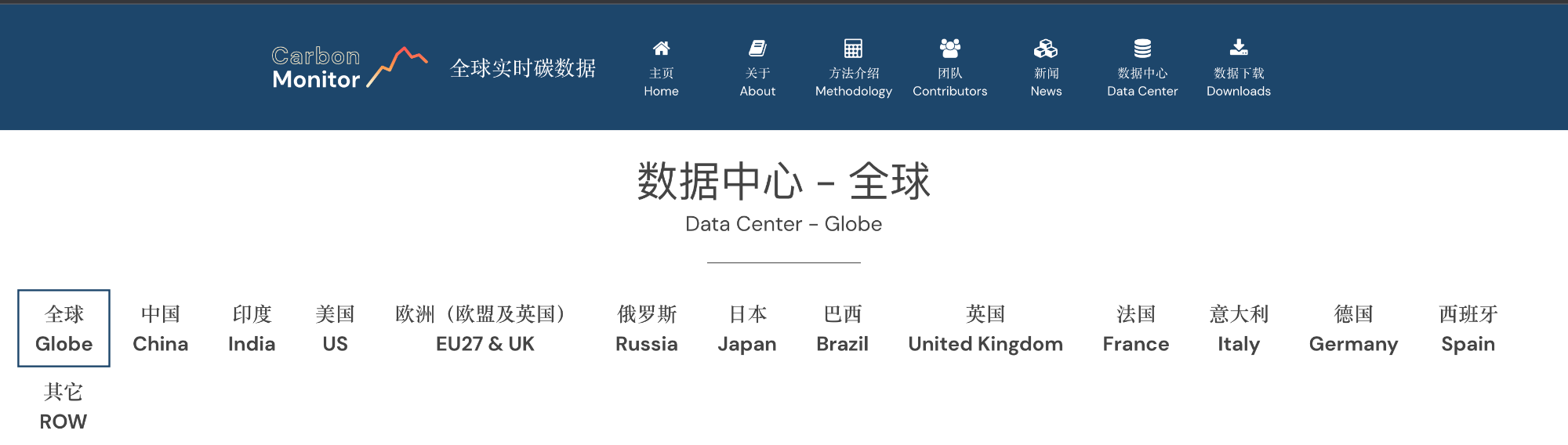Viewport: 1568px width, 445px height.
Task: Select the Italy region tab
Action: coord(1239,328)
